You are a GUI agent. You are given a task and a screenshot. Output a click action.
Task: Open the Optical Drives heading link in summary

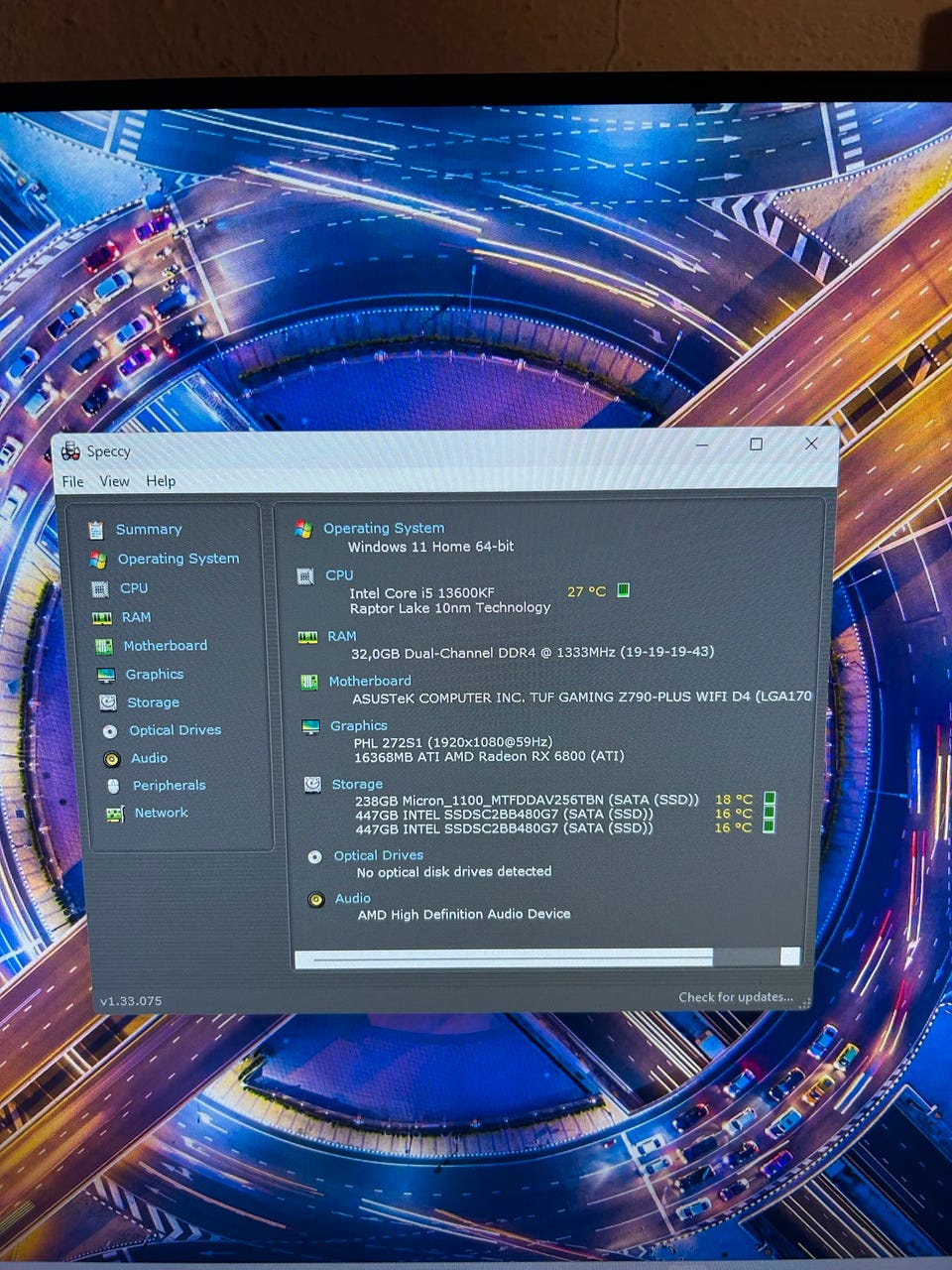pyautogui.click(x=379, y=855)
